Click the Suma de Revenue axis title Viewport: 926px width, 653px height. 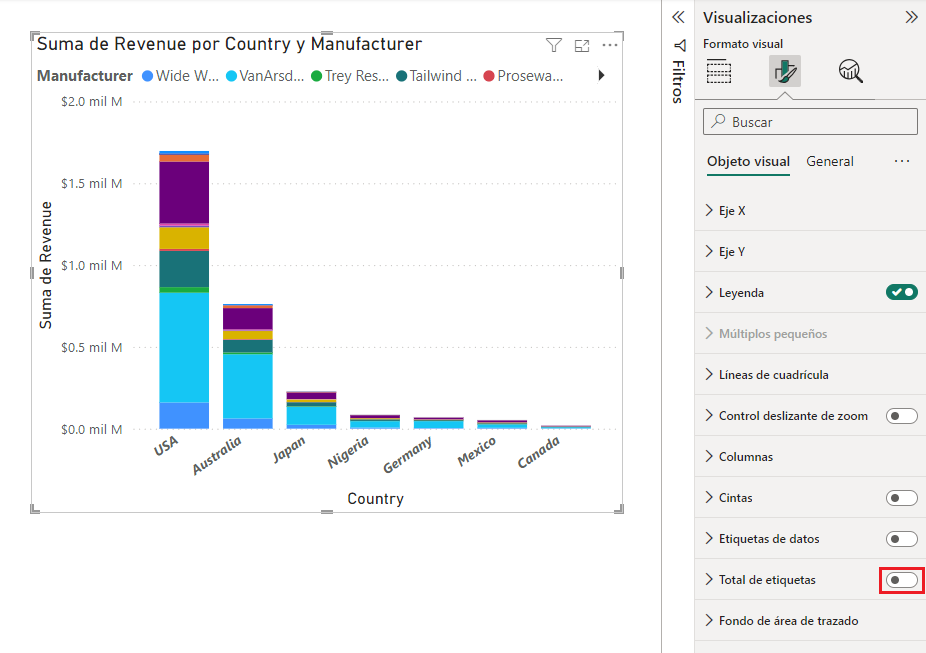[45, 265]
